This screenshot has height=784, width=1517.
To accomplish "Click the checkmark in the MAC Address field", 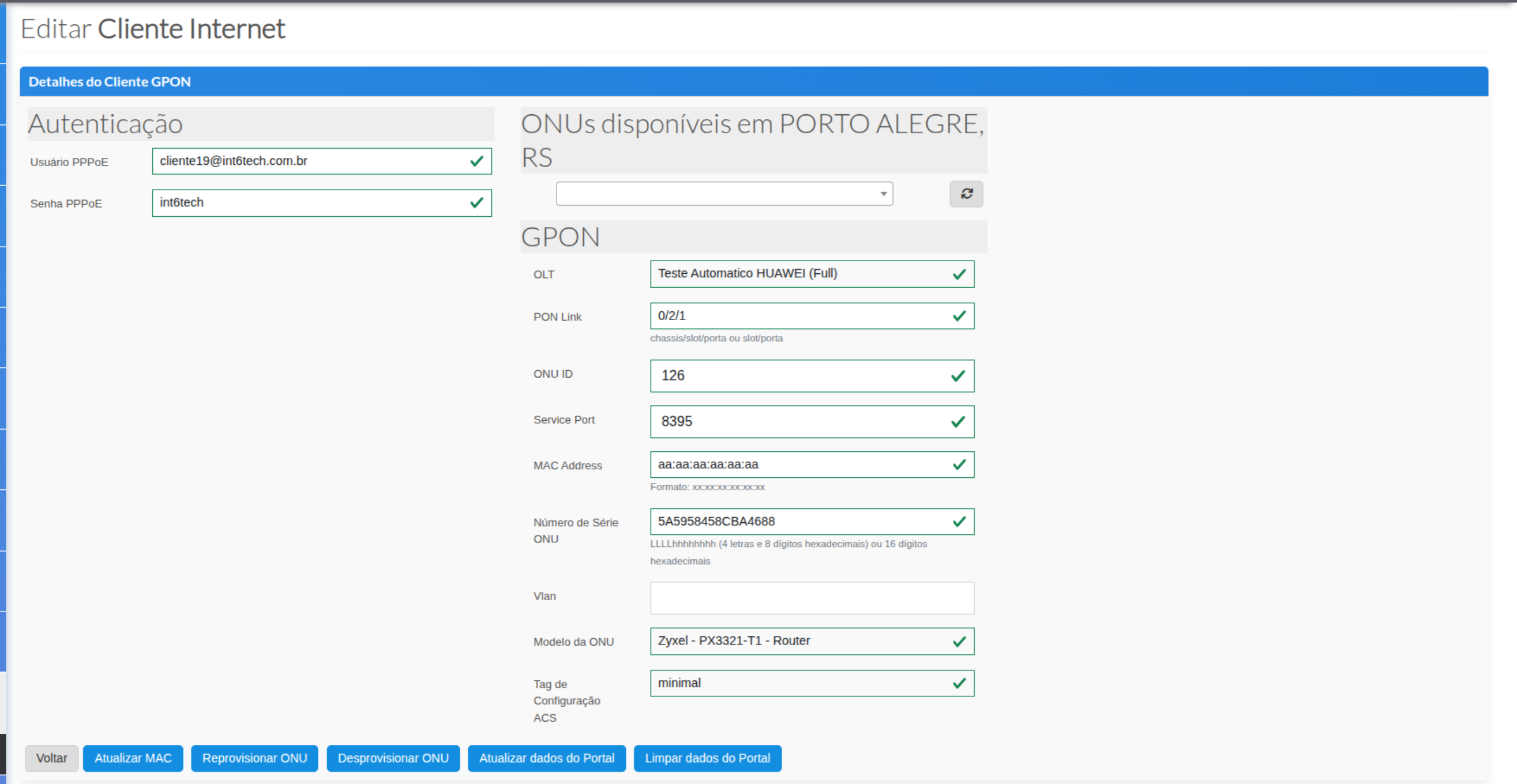I will (959, 464).
